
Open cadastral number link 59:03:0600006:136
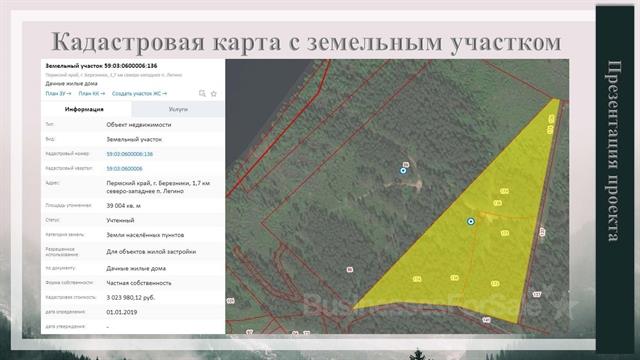coord(129,154)
